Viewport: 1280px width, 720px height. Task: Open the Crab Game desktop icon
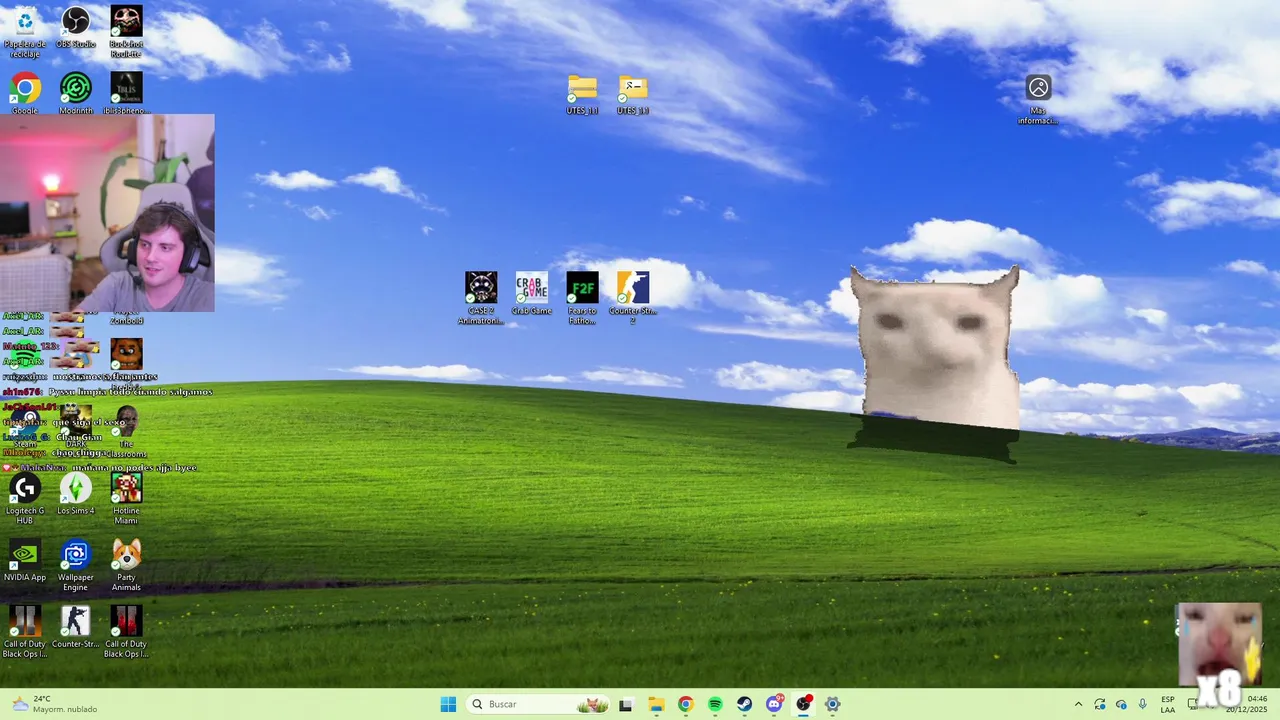click(x=532, y=293)
